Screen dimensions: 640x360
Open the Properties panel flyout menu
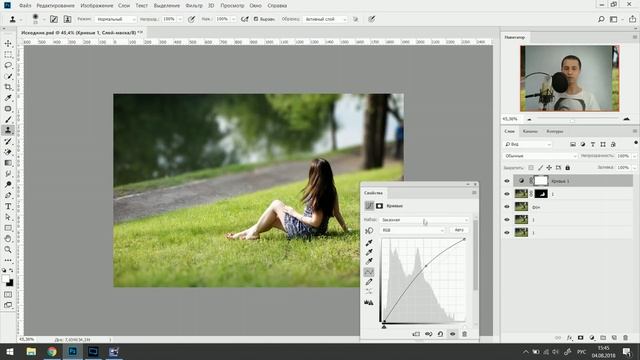(x=474, y=193)
